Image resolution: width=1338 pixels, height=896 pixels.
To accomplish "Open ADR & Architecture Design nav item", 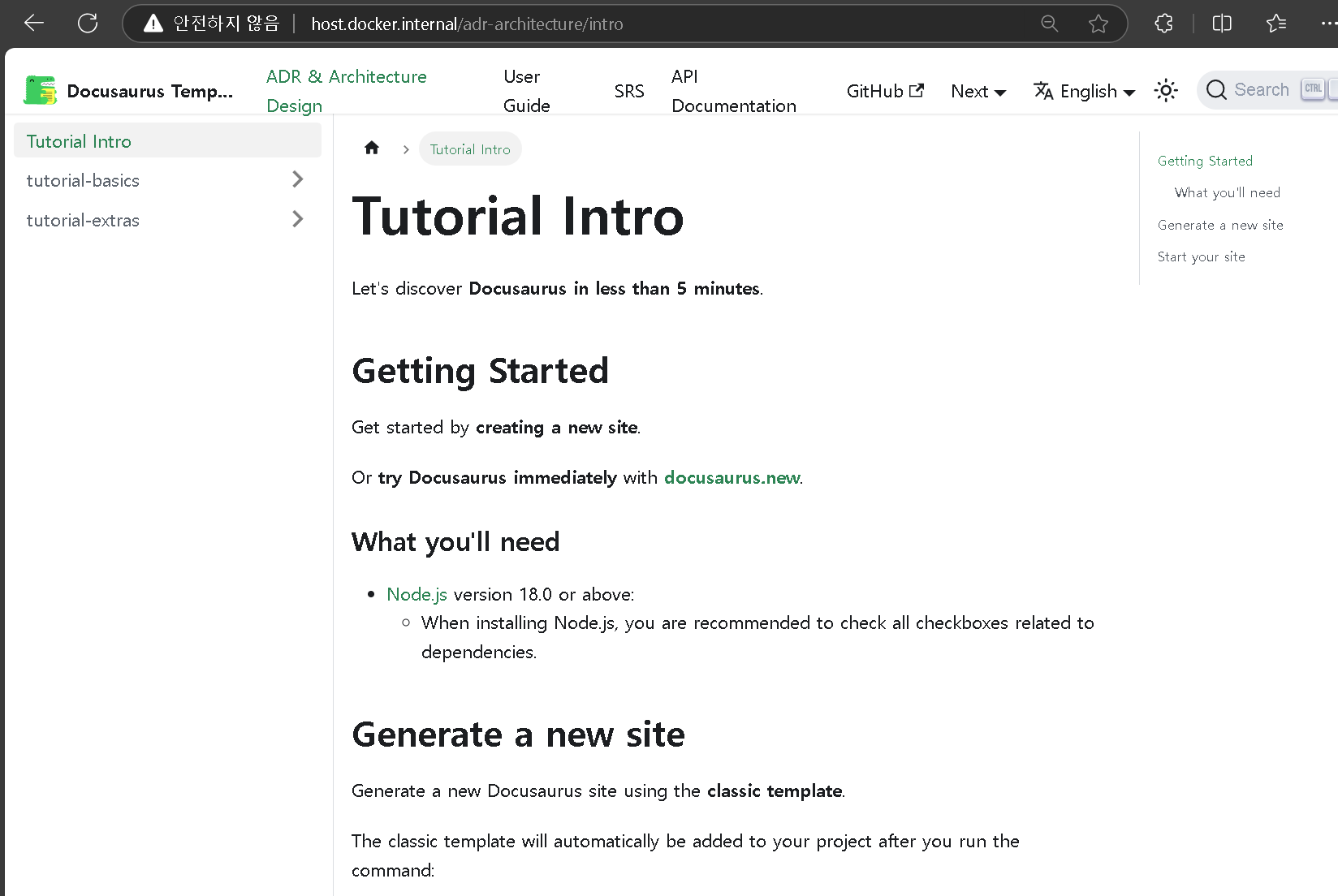I will tap(347, 91).
